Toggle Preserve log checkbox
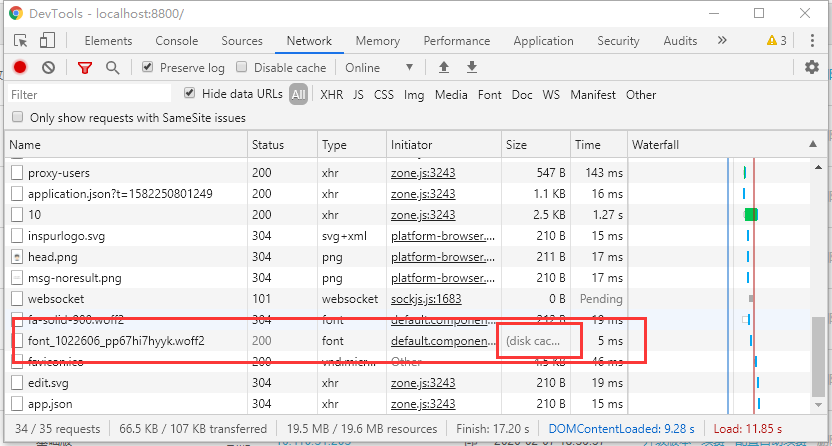Screen dimensions: 832x446 (x=148, y=67)
